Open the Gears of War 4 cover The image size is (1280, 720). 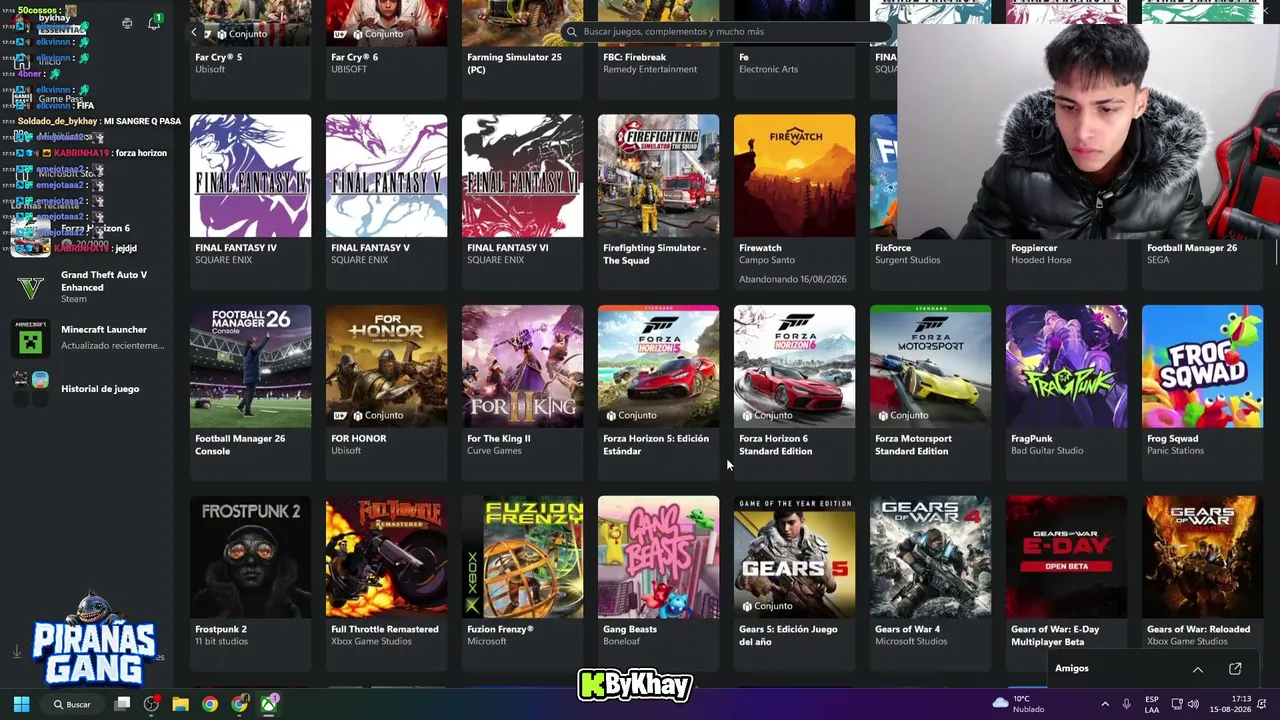coord(930,557)
